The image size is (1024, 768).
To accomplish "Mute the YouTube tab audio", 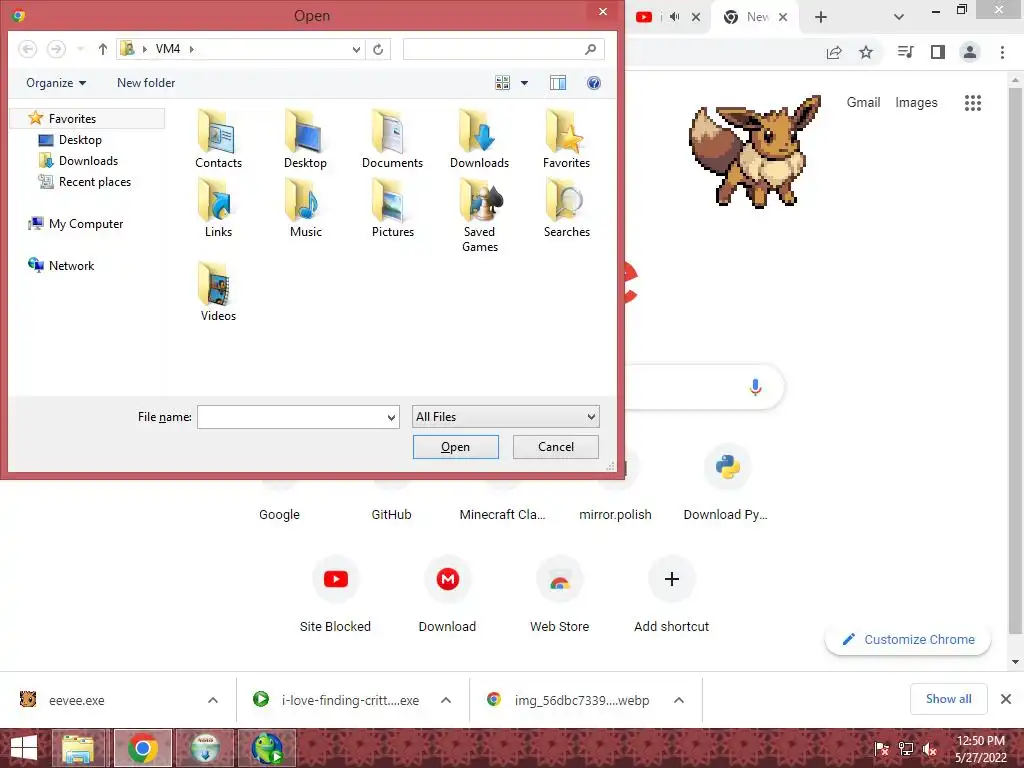I will tap(675, 17).
